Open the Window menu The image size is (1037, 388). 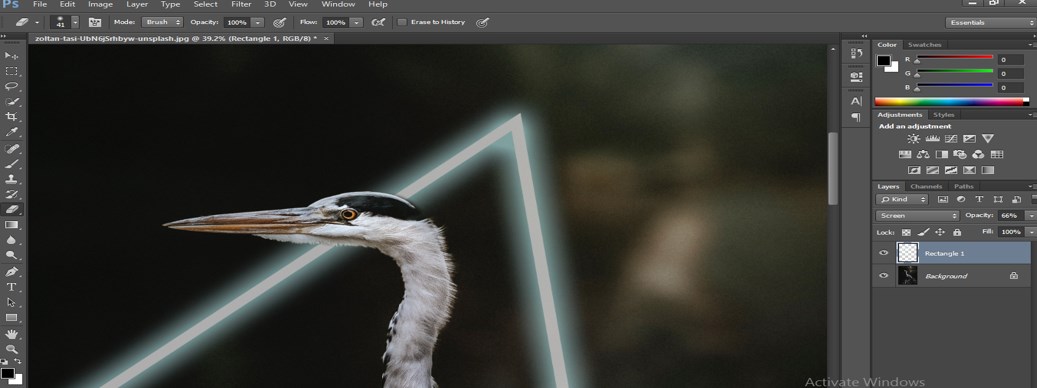point(339,5)
